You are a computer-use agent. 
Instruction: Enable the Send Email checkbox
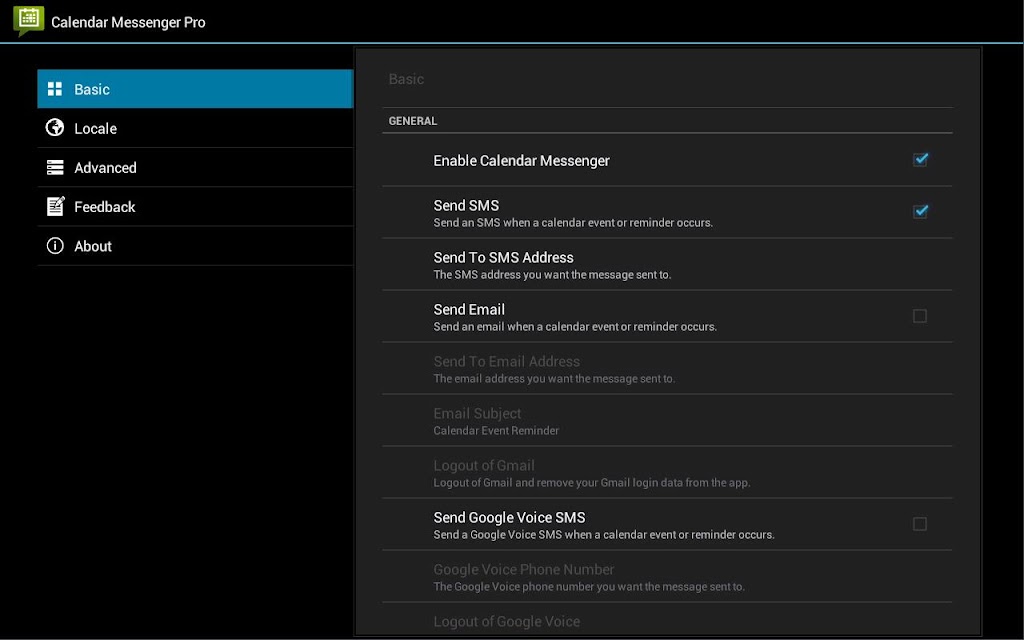[920, 316]
